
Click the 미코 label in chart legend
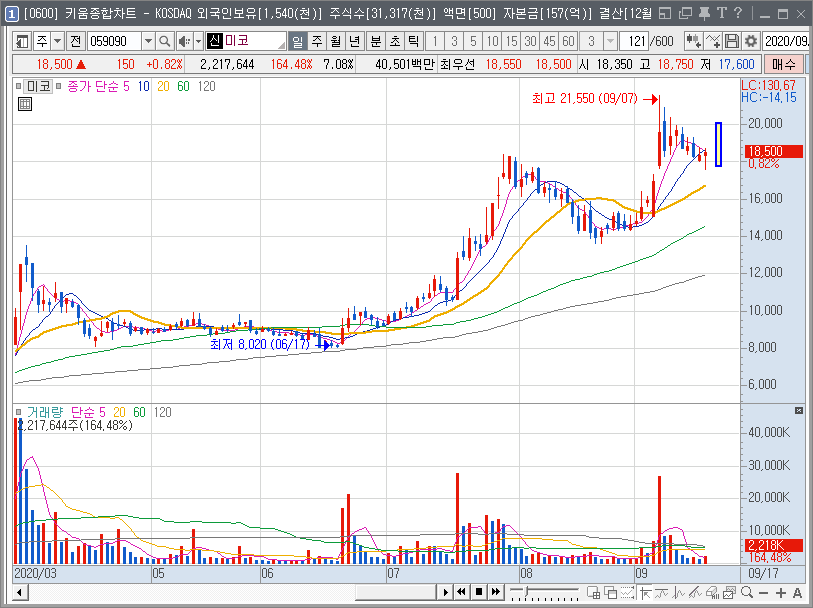(x=39, y=86)
